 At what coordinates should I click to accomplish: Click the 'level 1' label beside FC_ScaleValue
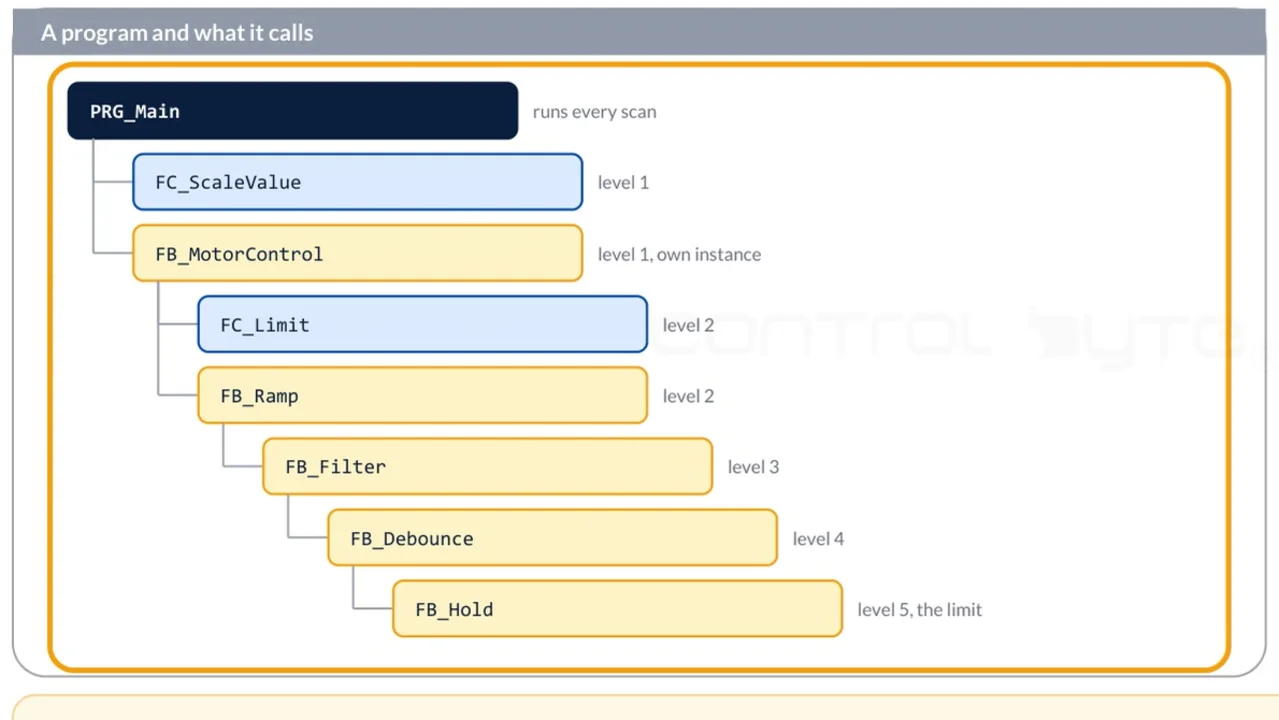pyautogui.click(x=623, y=182)
